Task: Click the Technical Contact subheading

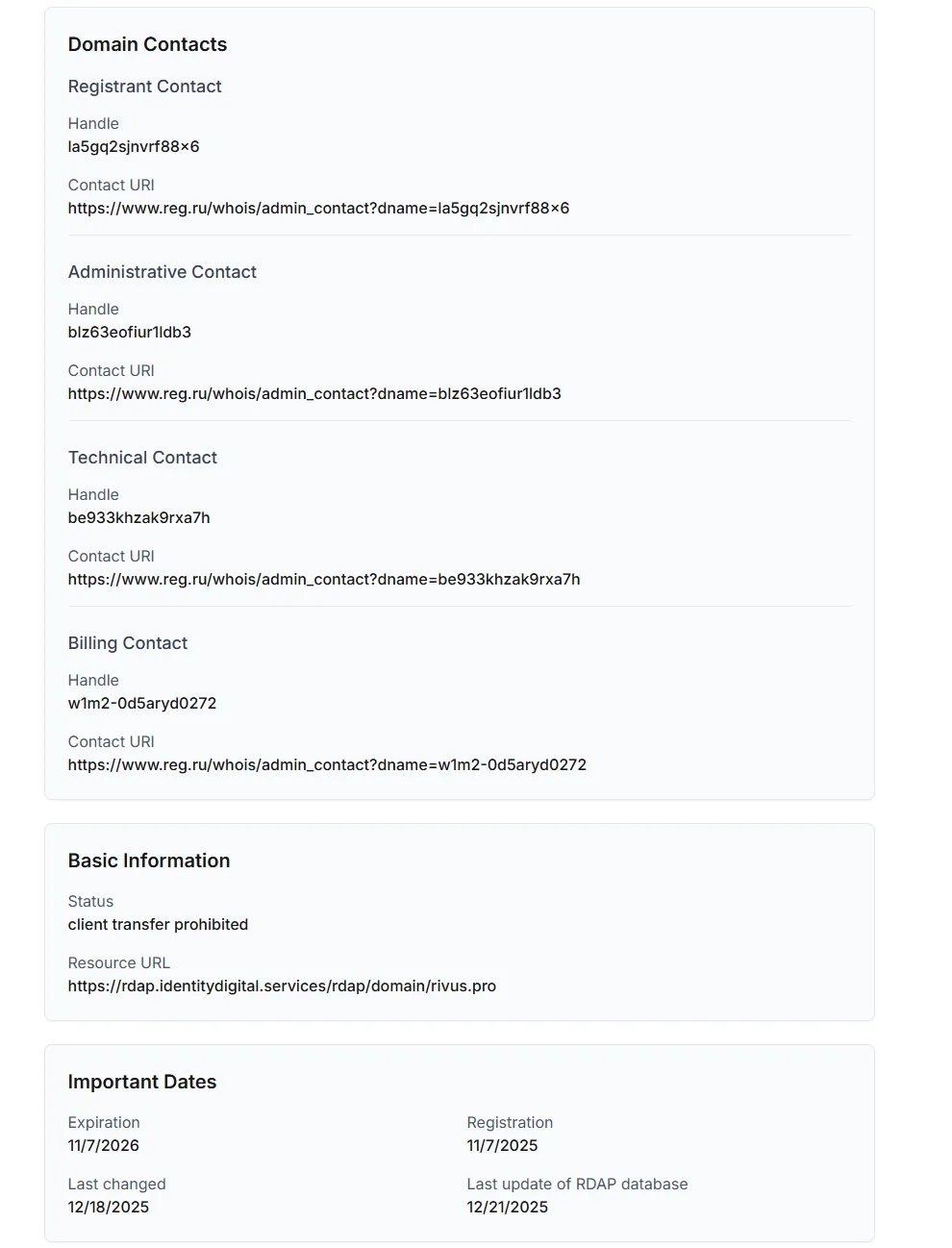Action: click(142, 458)
